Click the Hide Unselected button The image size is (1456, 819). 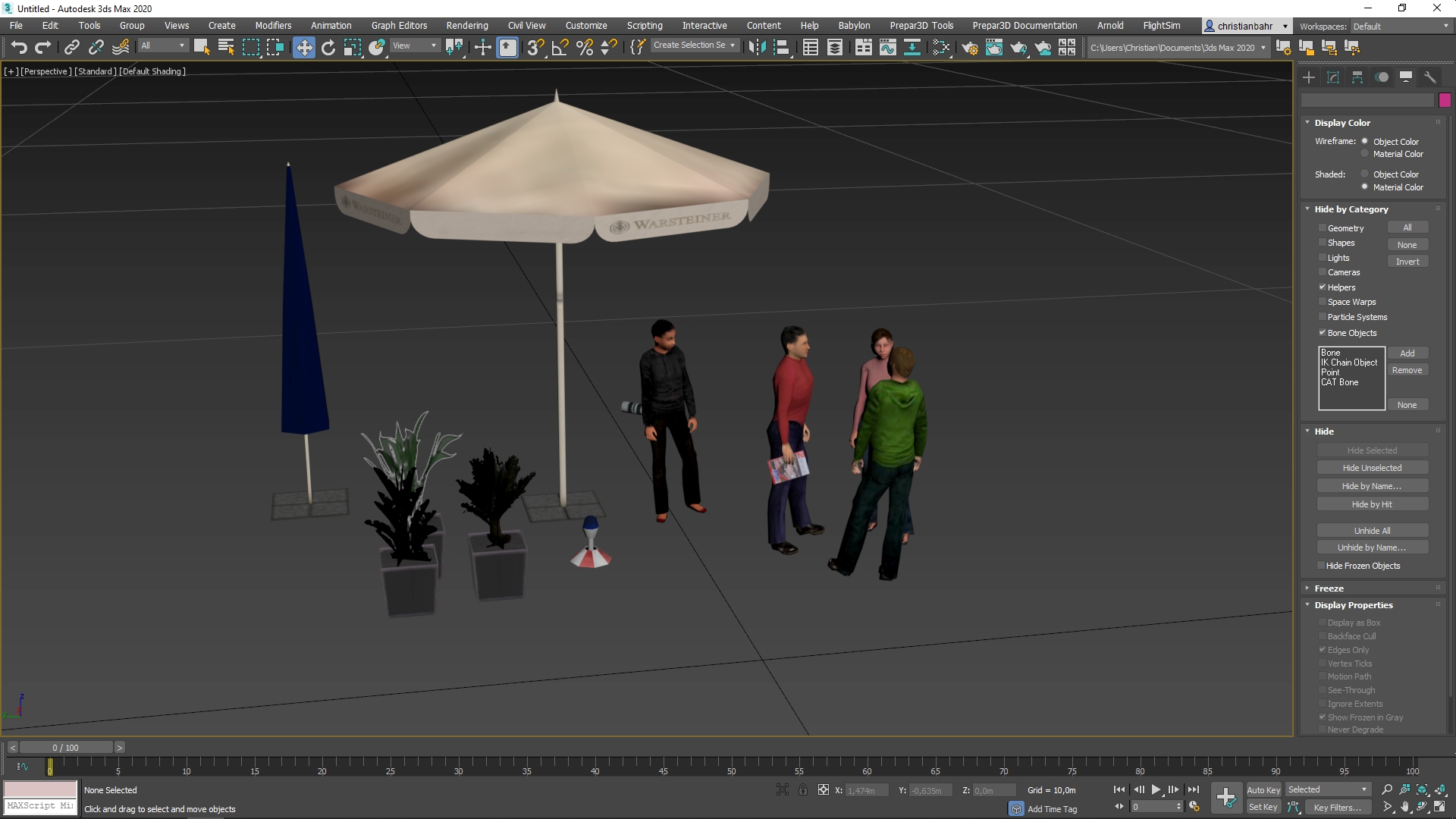(x=1373, y=468)
